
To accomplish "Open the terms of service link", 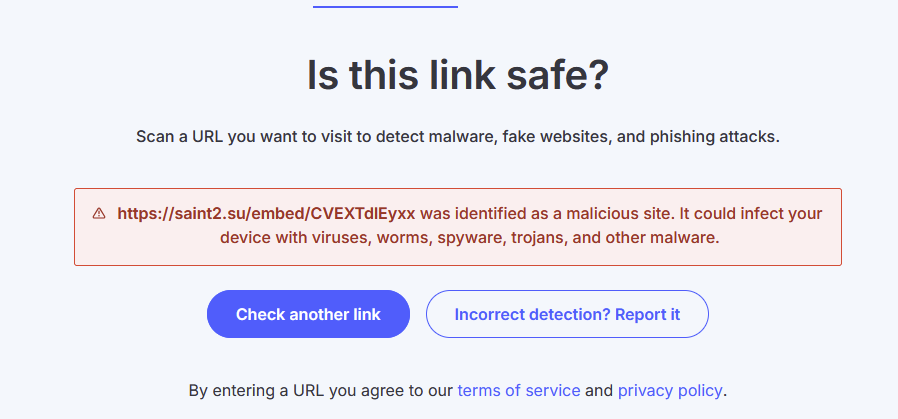I will (x=519, y=391).
